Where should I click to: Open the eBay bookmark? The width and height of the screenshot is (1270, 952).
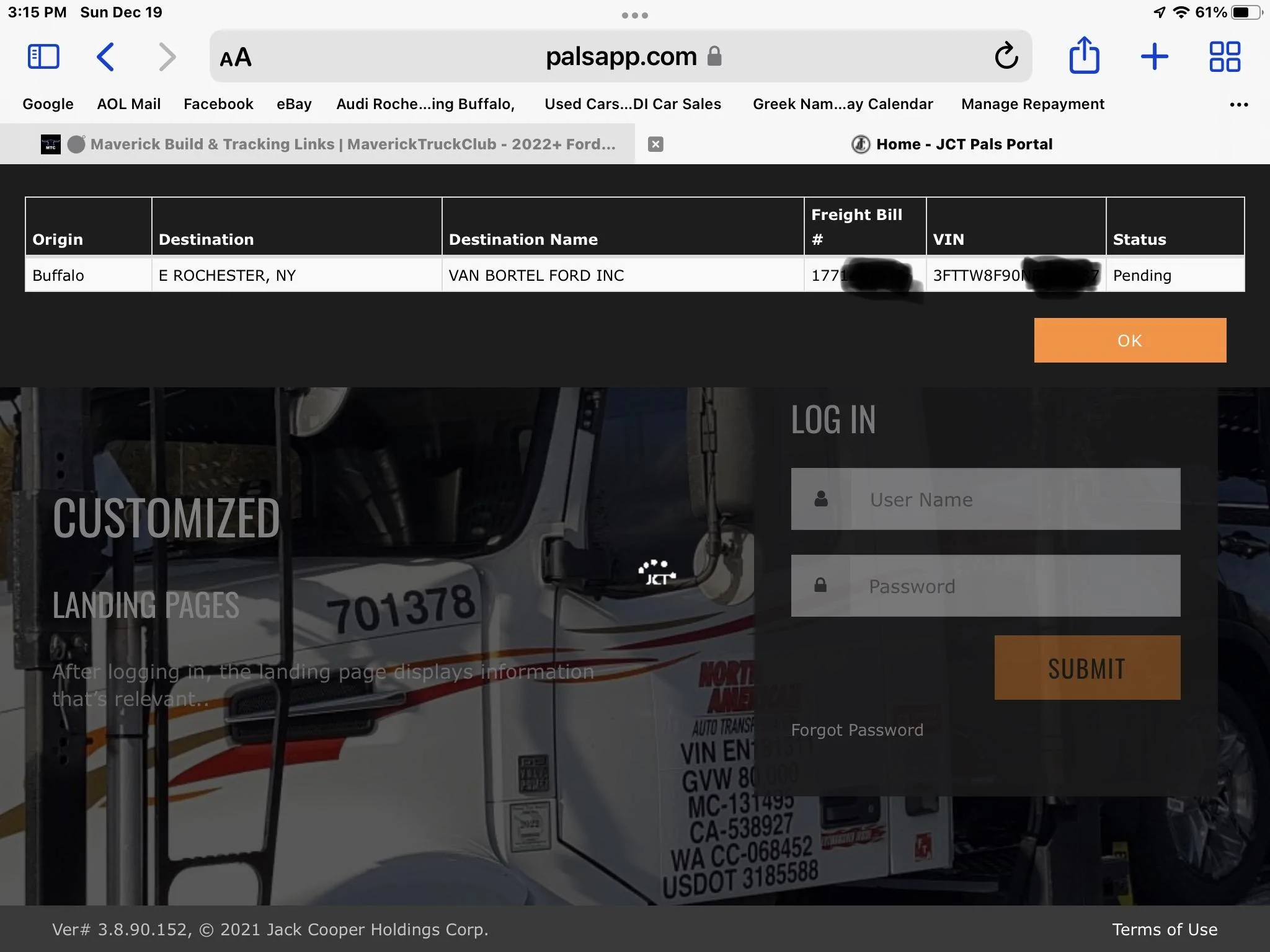294,104
